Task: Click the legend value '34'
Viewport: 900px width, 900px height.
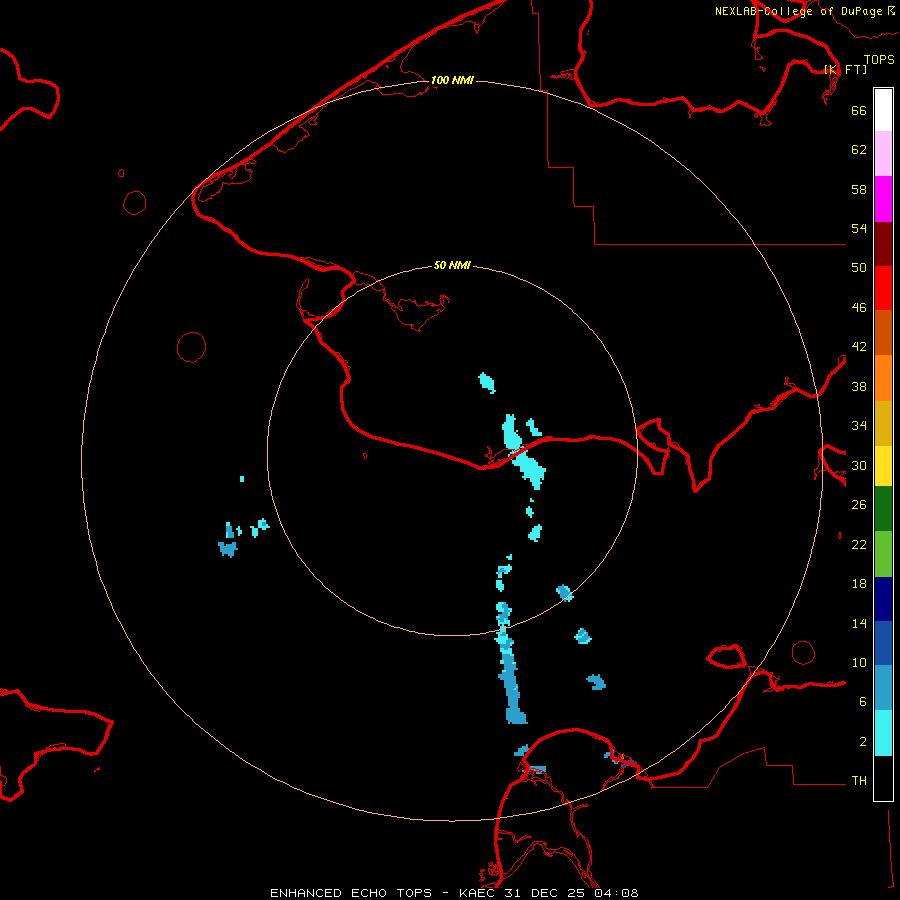Action: click(859, 426)
